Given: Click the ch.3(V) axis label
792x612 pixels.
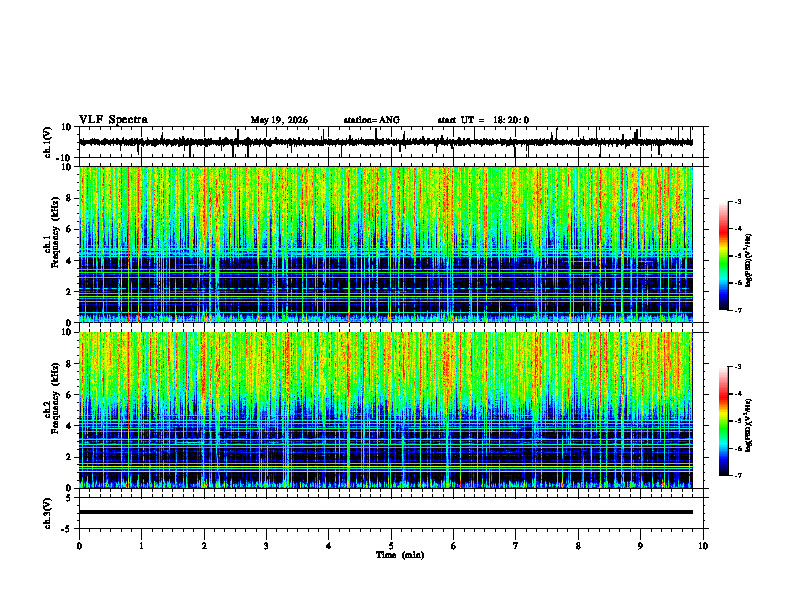Looking at the screenshot, I should coord(48,513).
